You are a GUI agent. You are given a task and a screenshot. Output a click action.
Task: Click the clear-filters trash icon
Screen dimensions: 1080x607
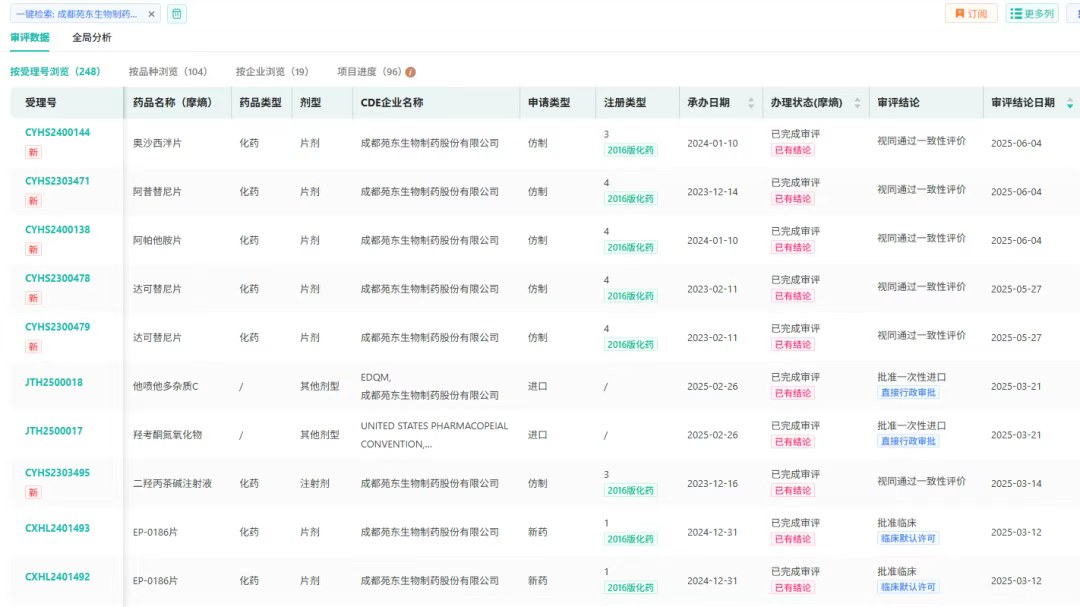[x=176, y=14]
